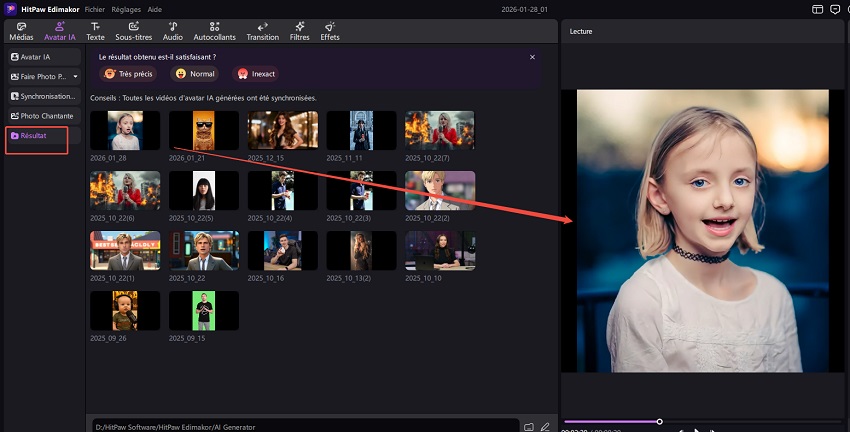
Task: Open the Transition panel
Action: click(x=262, y=31)
